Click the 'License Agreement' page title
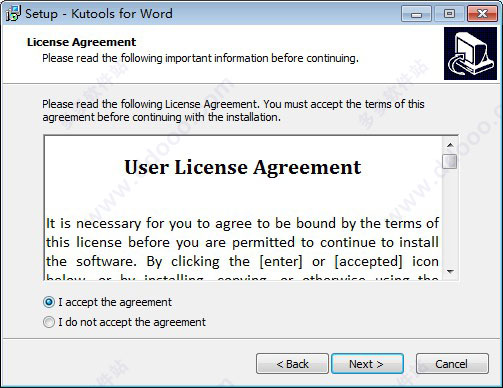The height and width of the screenshot is (388, 503). [x=81, y=42]
